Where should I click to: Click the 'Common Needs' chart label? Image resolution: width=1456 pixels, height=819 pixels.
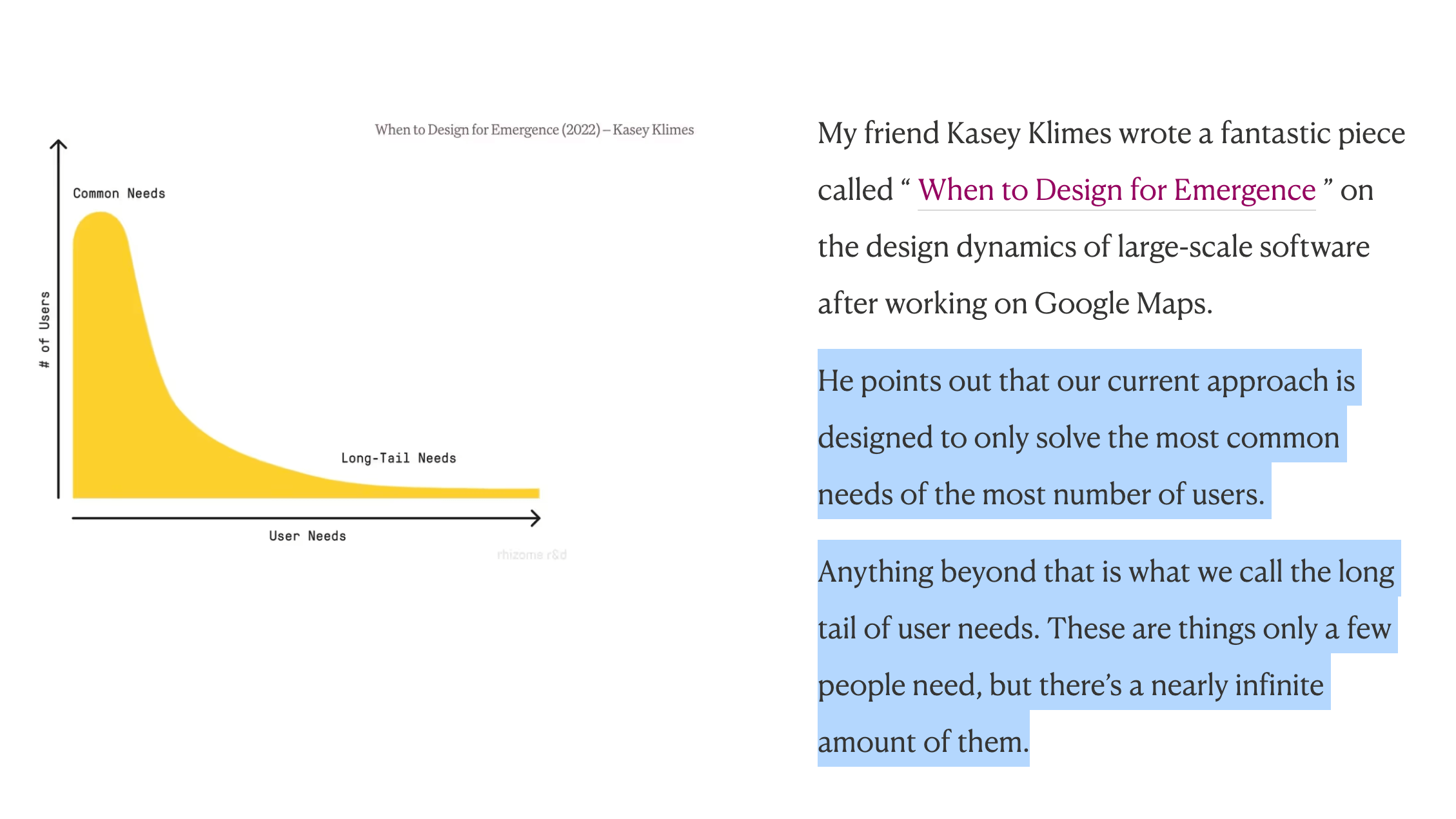119,193
